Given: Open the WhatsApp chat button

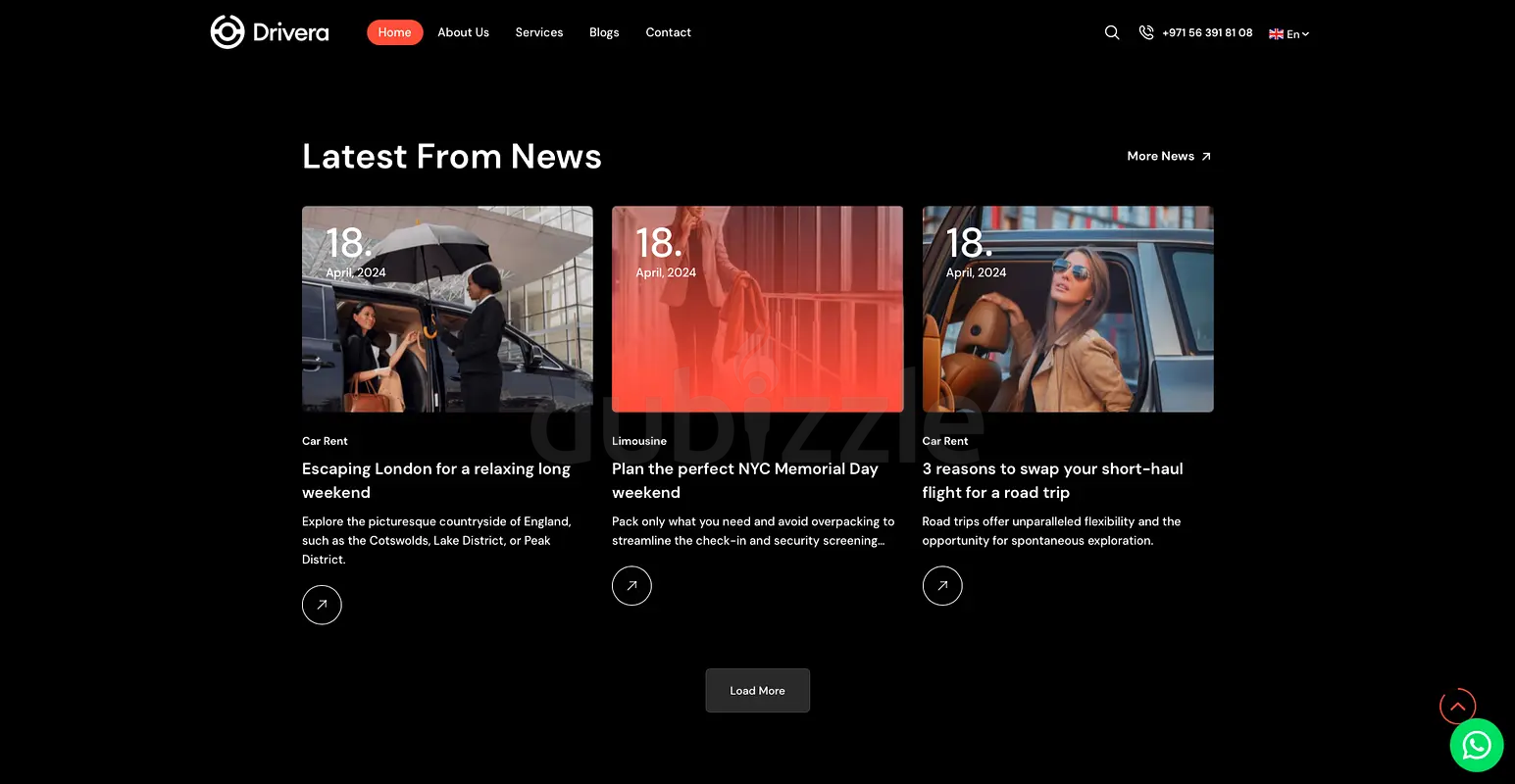Looking at the screenshot, I should point(1476,746).
